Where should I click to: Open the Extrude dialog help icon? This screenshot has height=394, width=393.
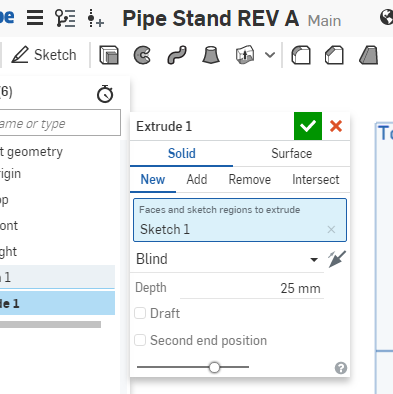[x=341, y=368]
